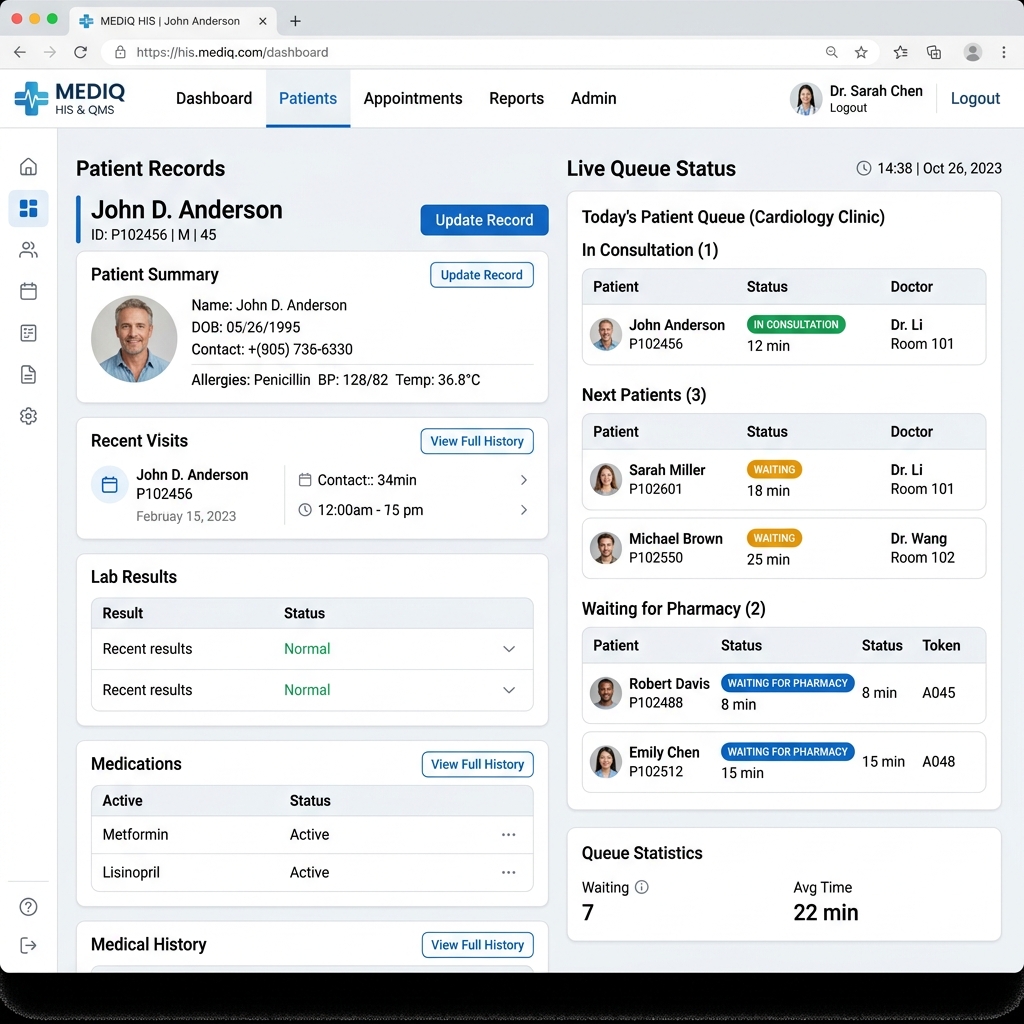Screen dimensions: 1024x1024
Task: Select the dashboard grid icon in sidebar
Action: pyautogui.click(x=28, y=208)
